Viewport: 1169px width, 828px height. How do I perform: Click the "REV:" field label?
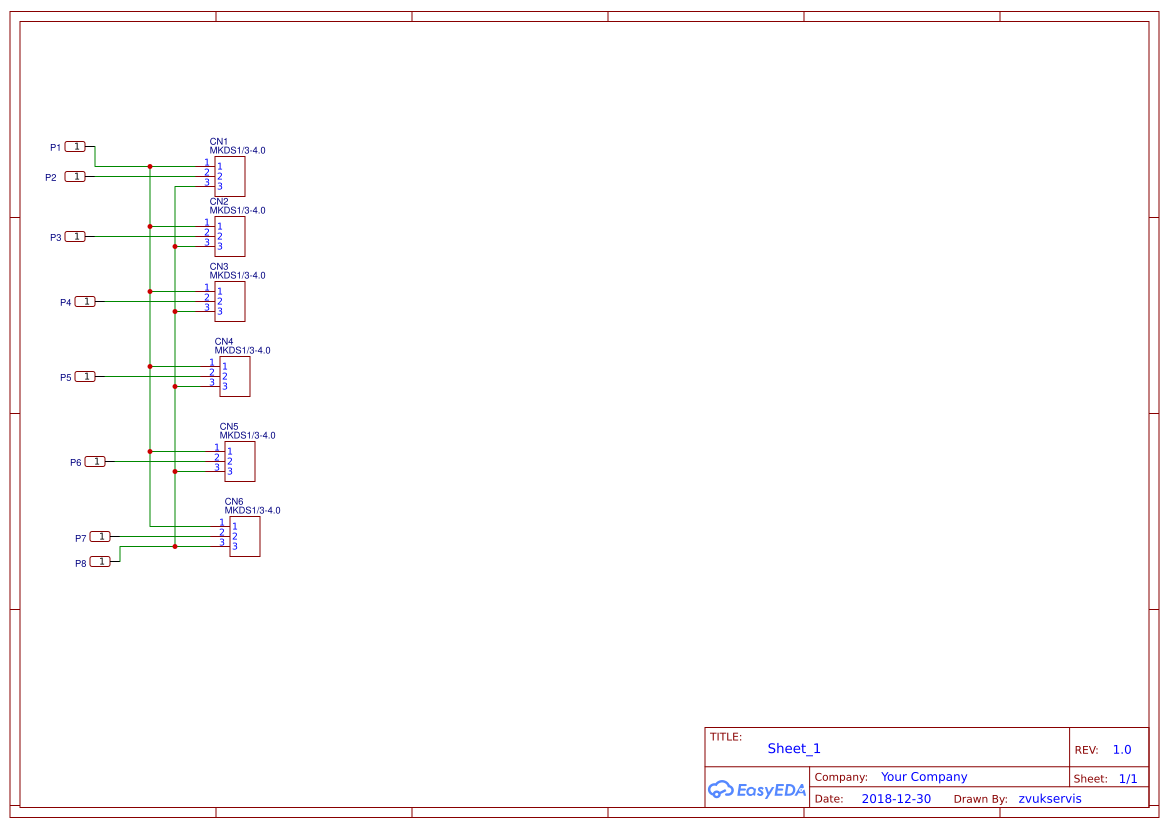1086,750
